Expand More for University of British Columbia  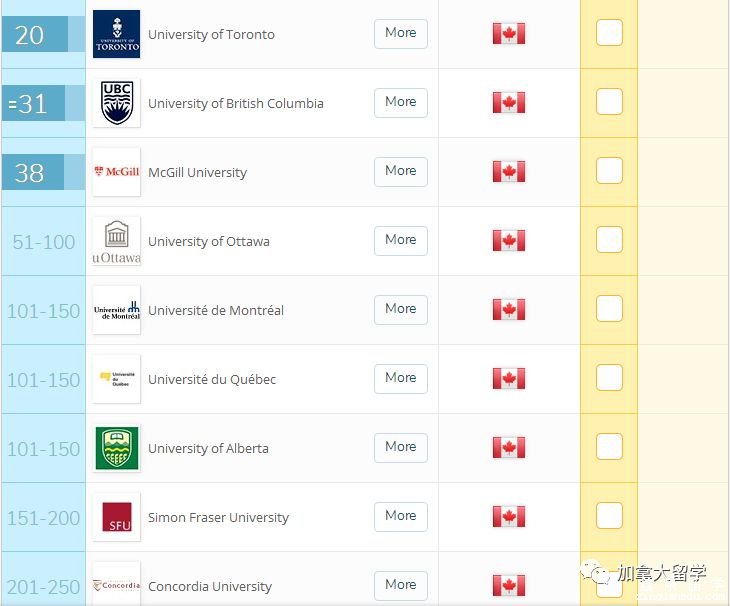[400, 102]
